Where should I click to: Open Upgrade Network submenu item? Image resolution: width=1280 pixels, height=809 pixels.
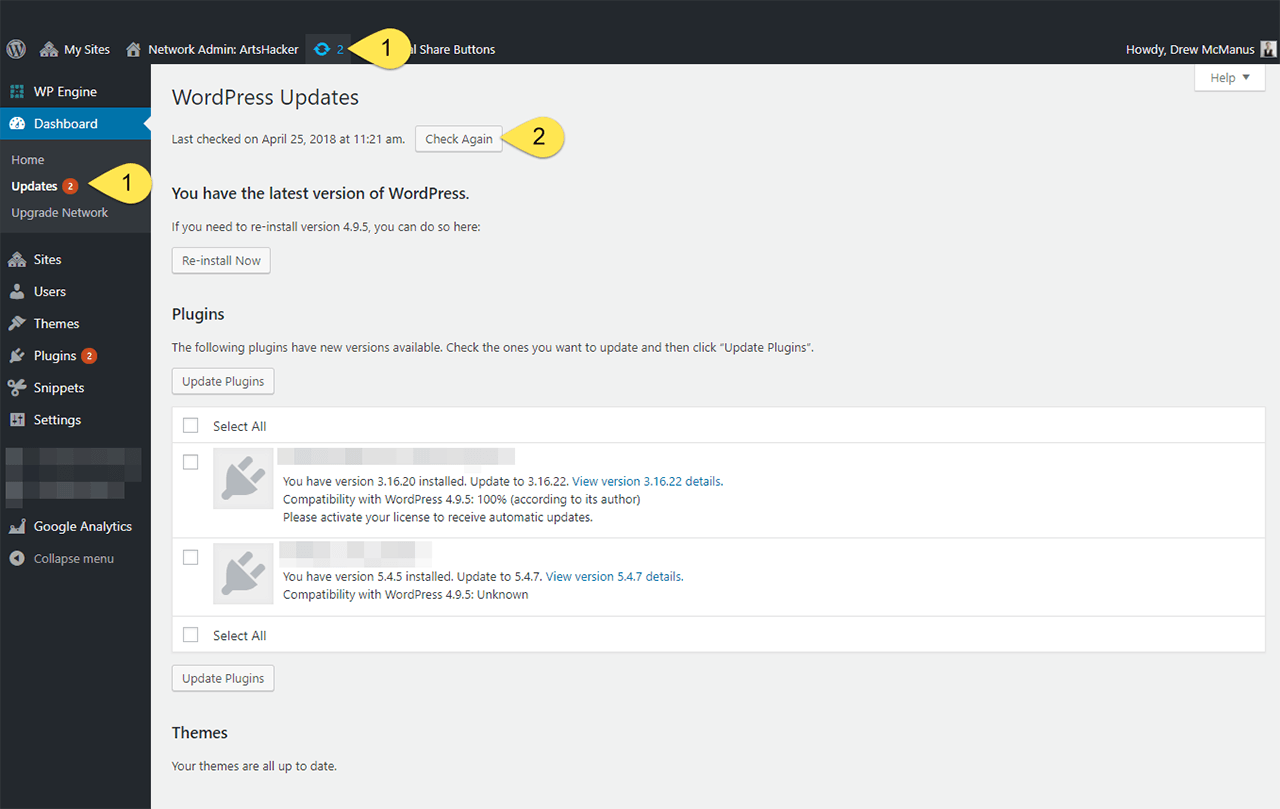tap(60, 213)
